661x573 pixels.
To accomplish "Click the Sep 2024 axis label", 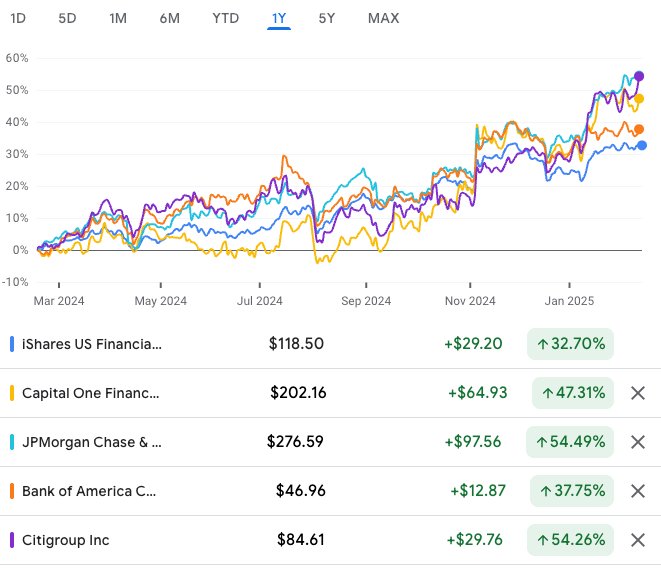I will [x=366, y=301].
